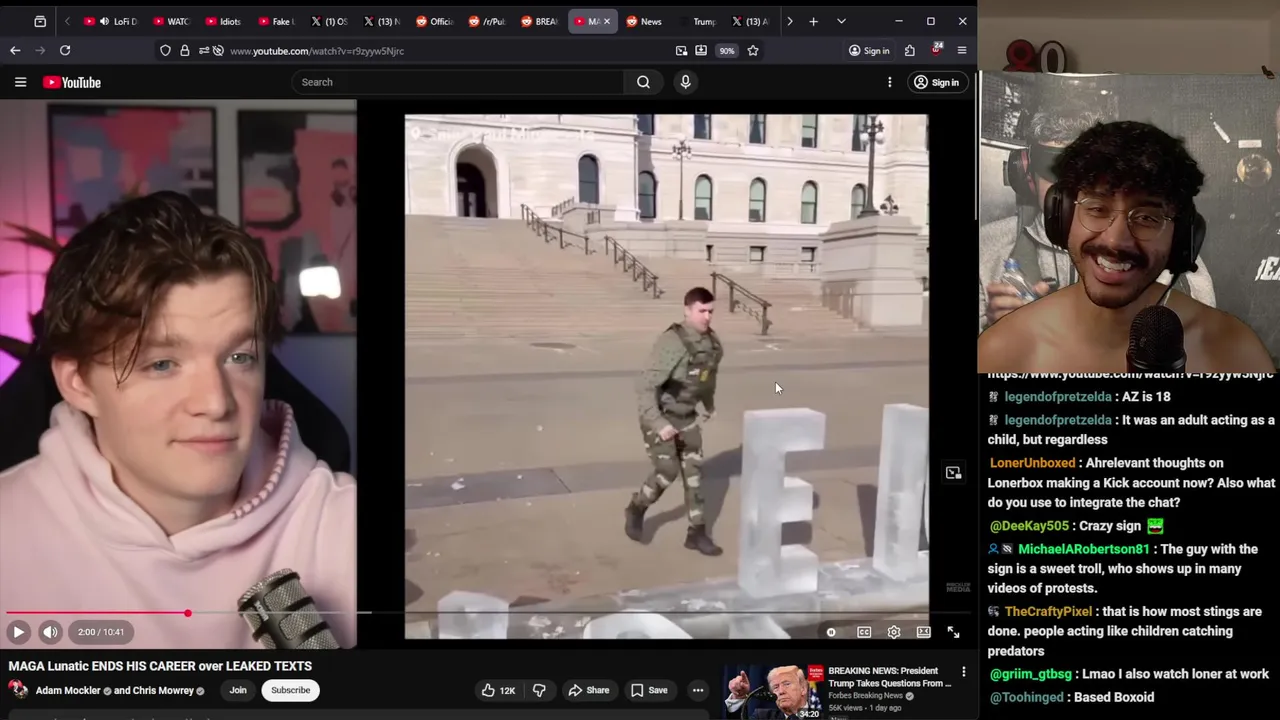The height and width of the screenshot is (720, 1280).
Task: Open the YouTube hamburger guide menu
Action: pos(20,82)
